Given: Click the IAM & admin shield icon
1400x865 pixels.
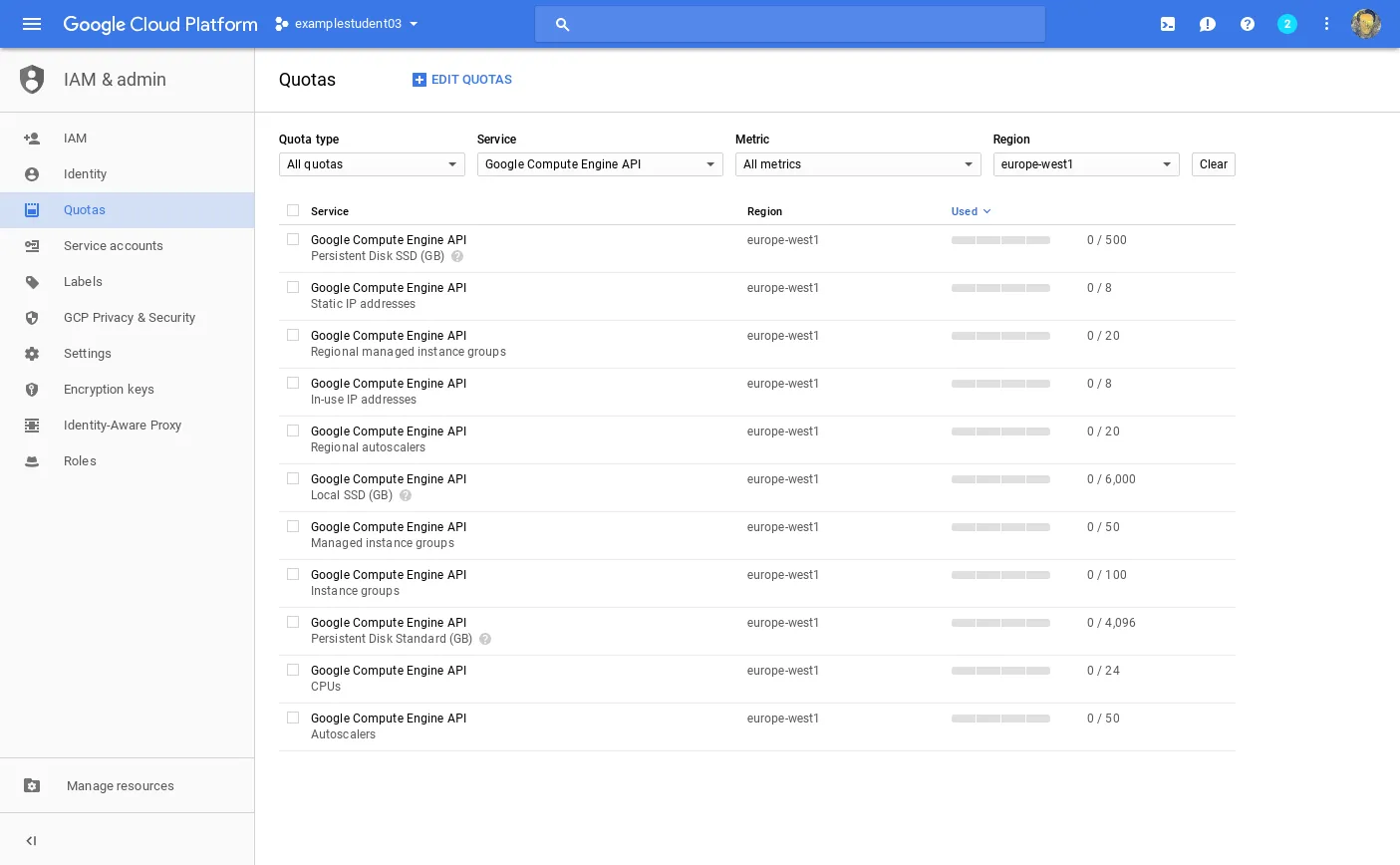Looking at the screenshot, I should point(32,80).
